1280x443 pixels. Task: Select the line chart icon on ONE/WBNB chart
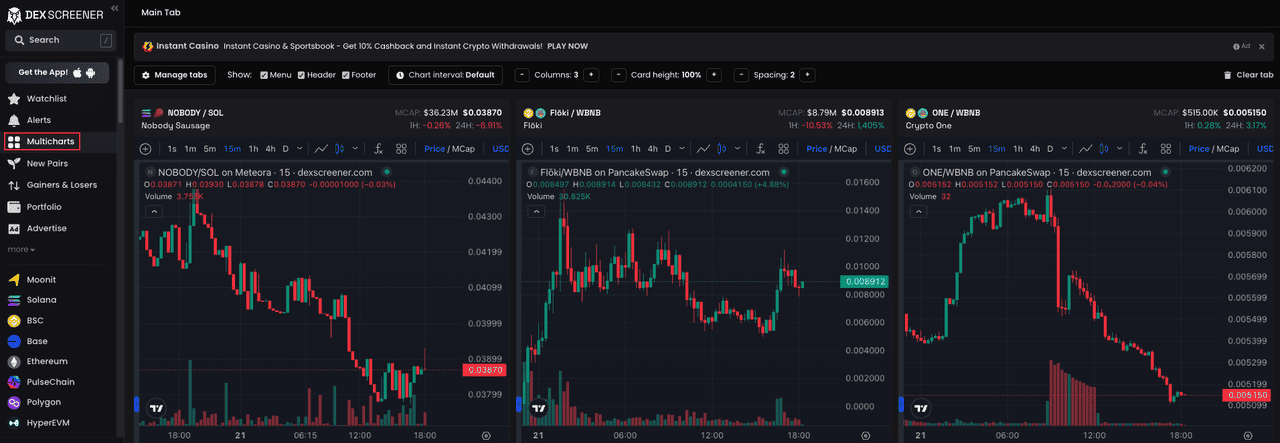tap(1085, 149)
